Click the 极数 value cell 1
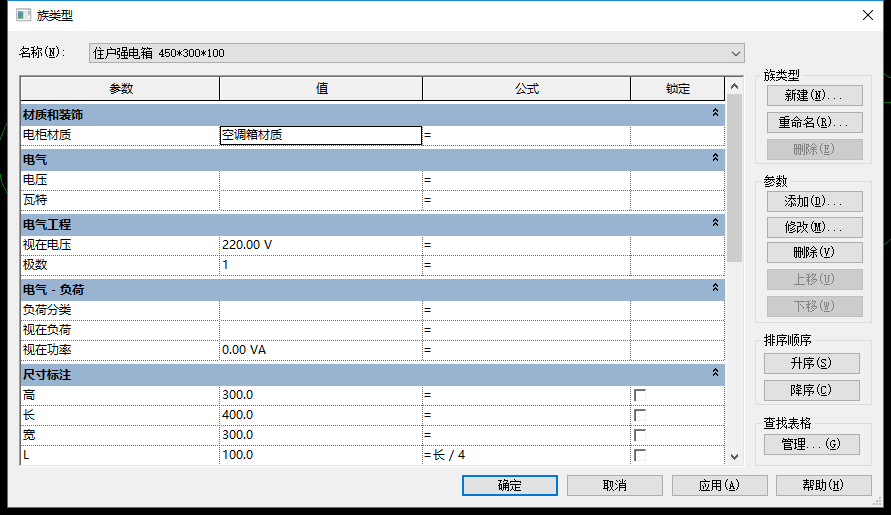The height and width of the screenshot is (515, 891). click(320, 265)
